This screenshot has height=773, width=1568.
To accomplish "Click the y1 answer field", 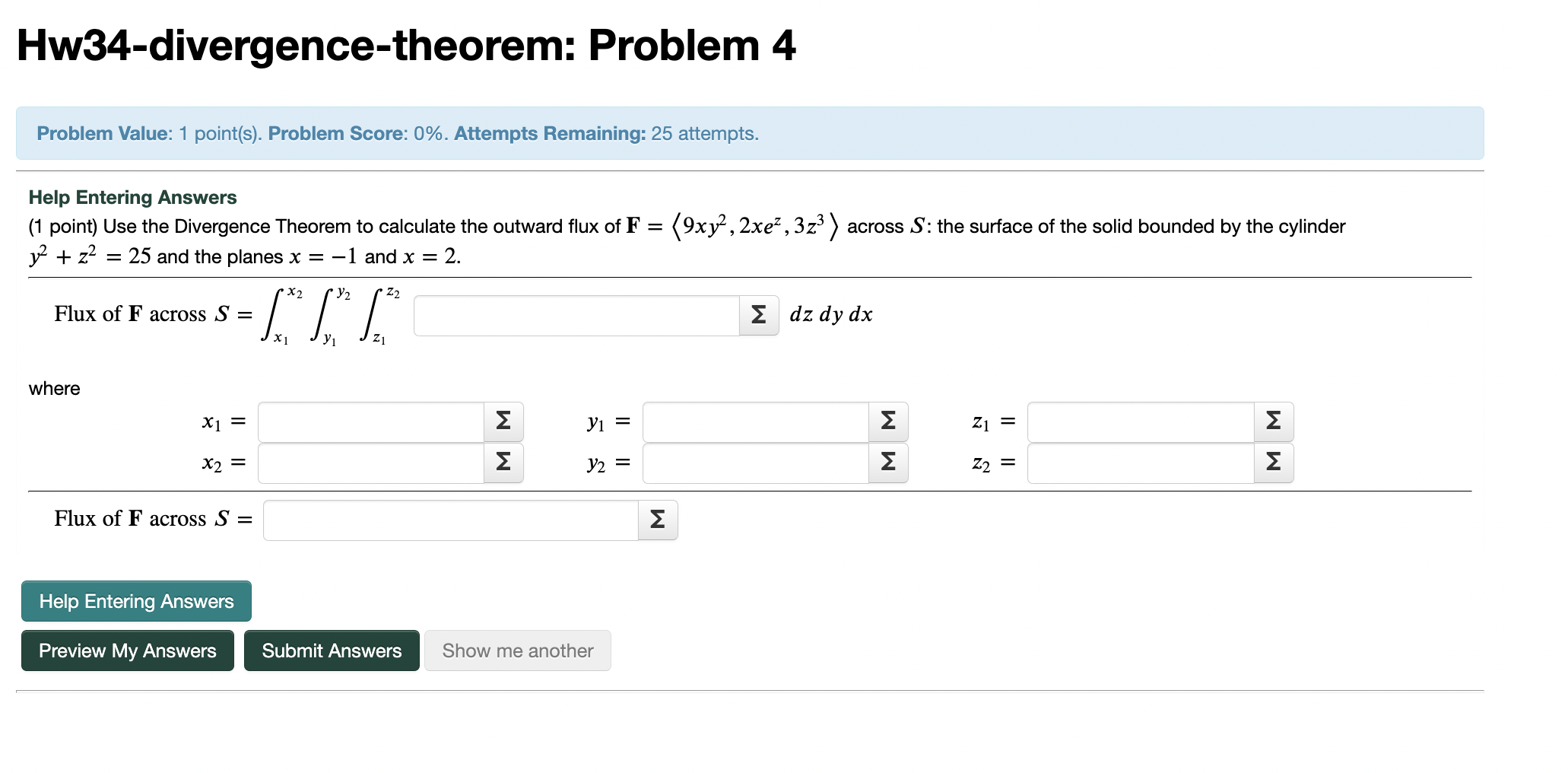I will [x=757, y=421].
